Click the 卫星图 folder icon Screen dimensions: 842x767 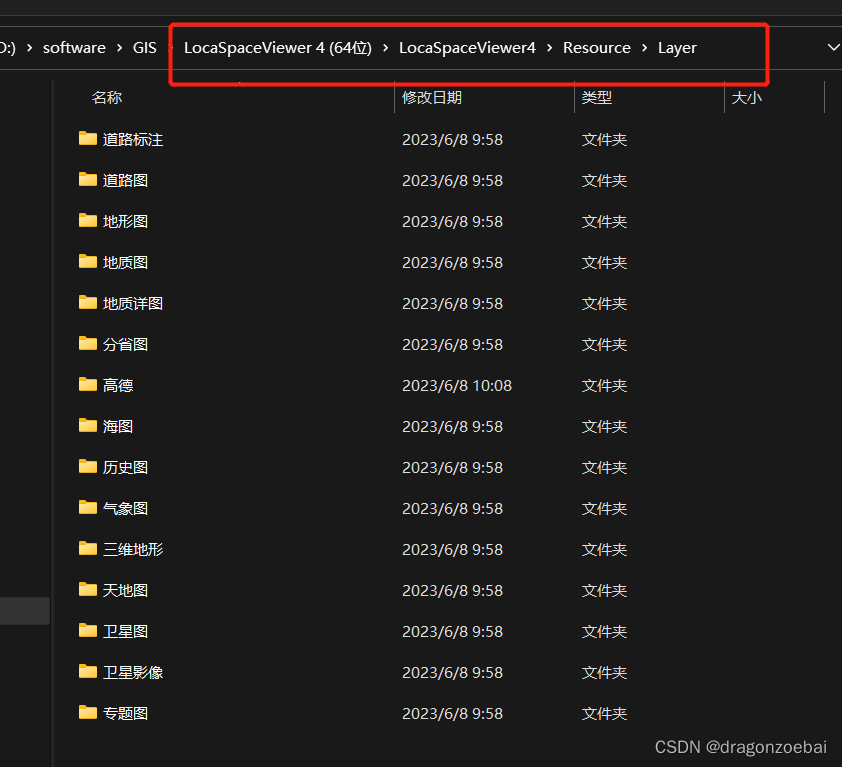[x=88, y=631]
